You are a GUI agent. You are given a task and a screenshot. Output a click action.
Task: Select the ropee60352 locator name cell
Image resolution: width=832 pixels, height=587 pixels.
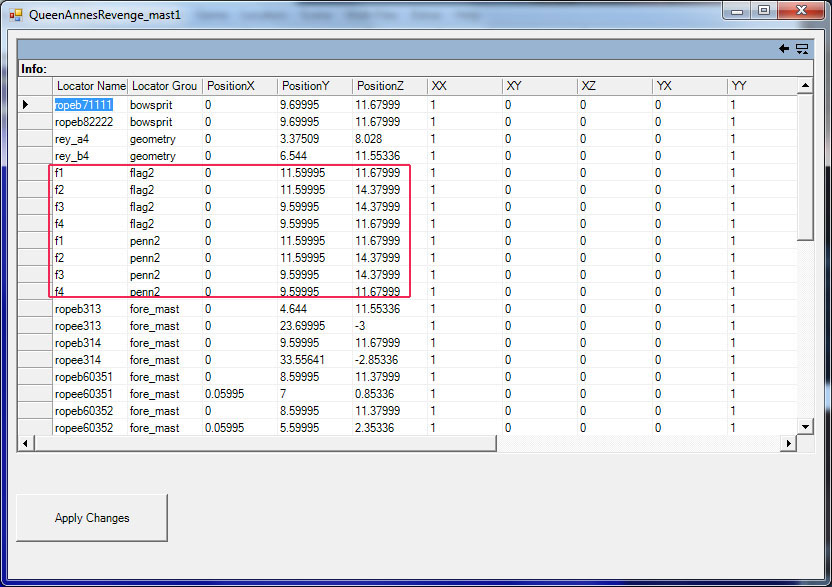(x=90, y=427)
